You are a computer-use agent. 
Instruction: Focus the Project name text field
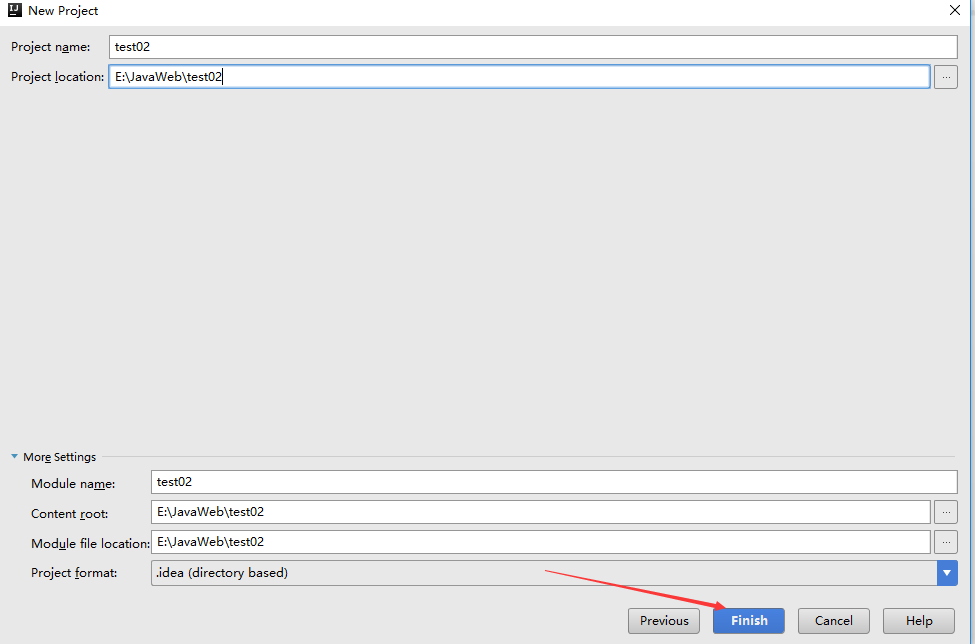point(533,47)
